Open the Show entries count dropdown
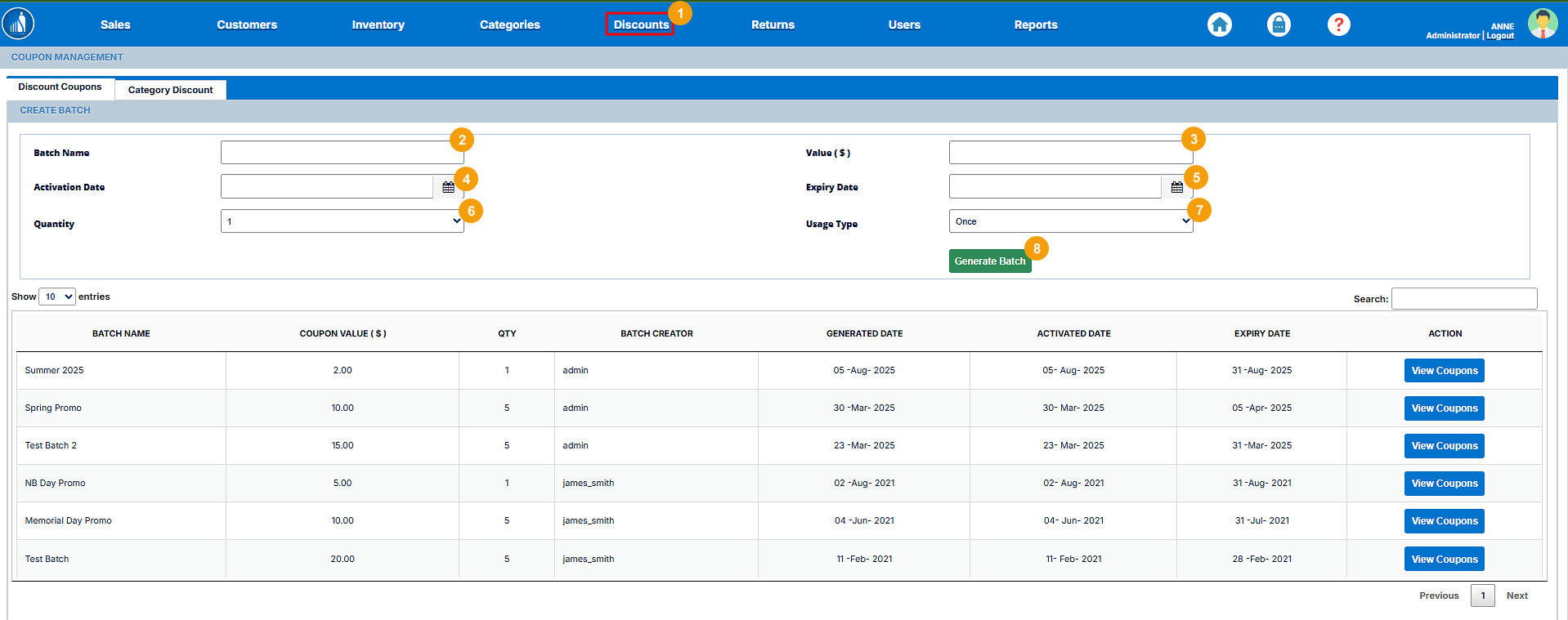 tap(57, 297)
